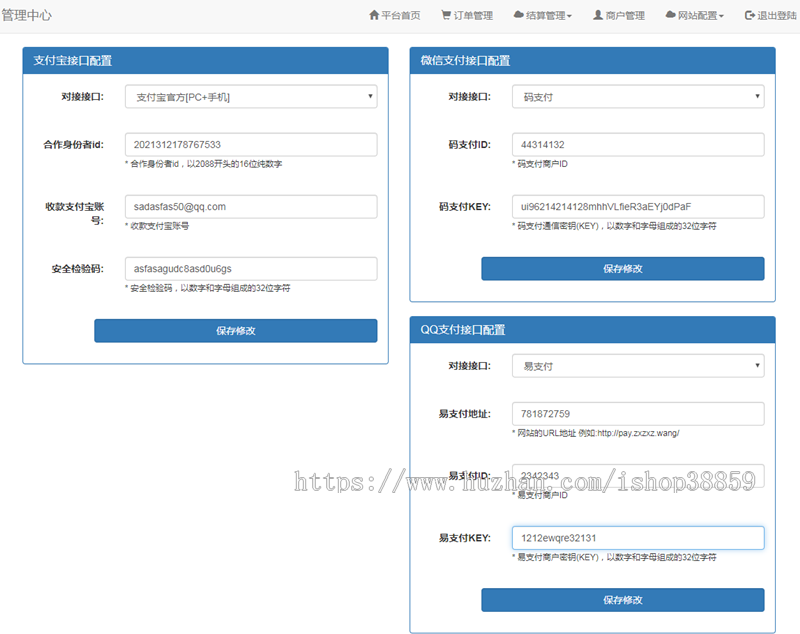Expand the 网站配置 dropdown menu
The width and height of the screenshot is (800, 634).
point(694,16)
